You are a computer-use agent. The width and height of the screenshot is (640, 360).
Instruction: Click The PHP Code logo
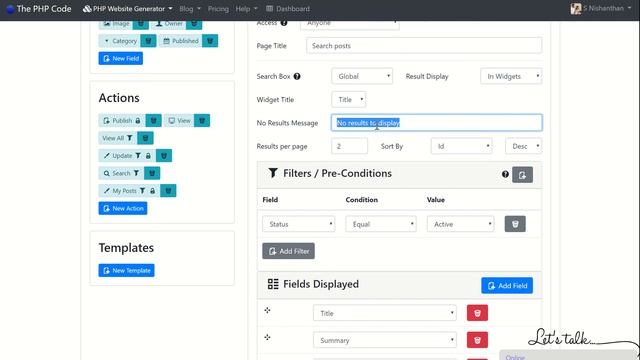[x=39, y=9]
